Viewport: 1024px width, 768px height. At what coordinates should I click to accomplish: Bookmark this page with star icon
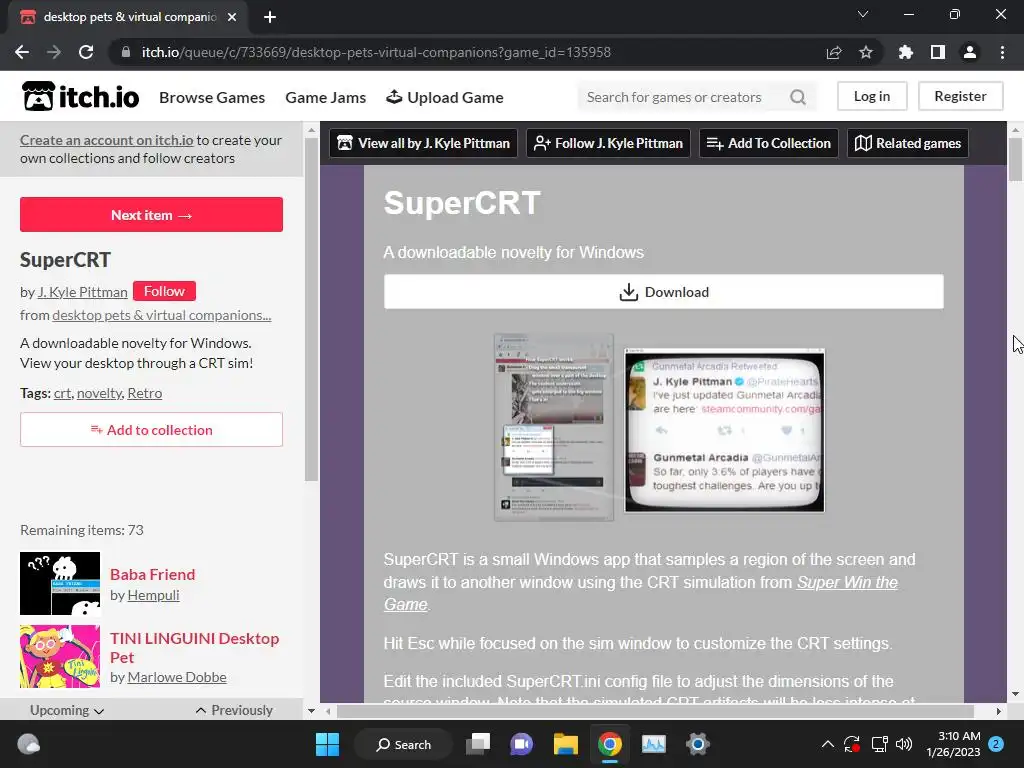(x=866, y=52)
